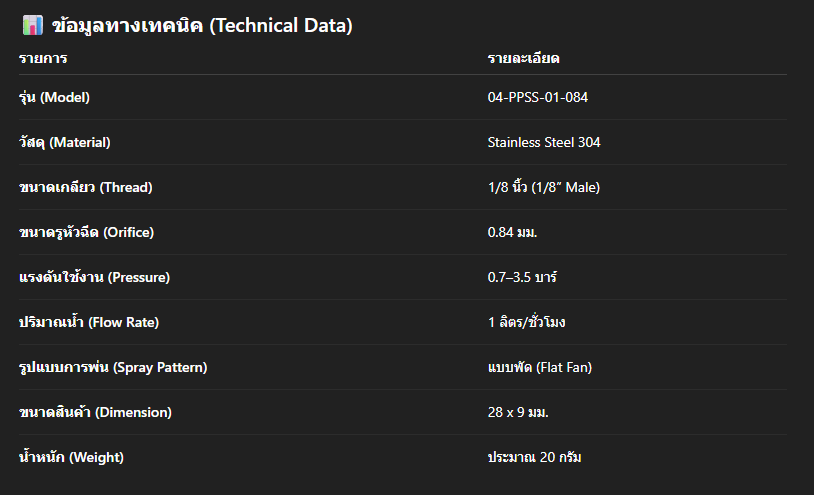This screenshot has height=495, width=814.
Task: Click the 1/8 นิ้ว (1/8" Male) value
Action: click(x=544, y=188)
